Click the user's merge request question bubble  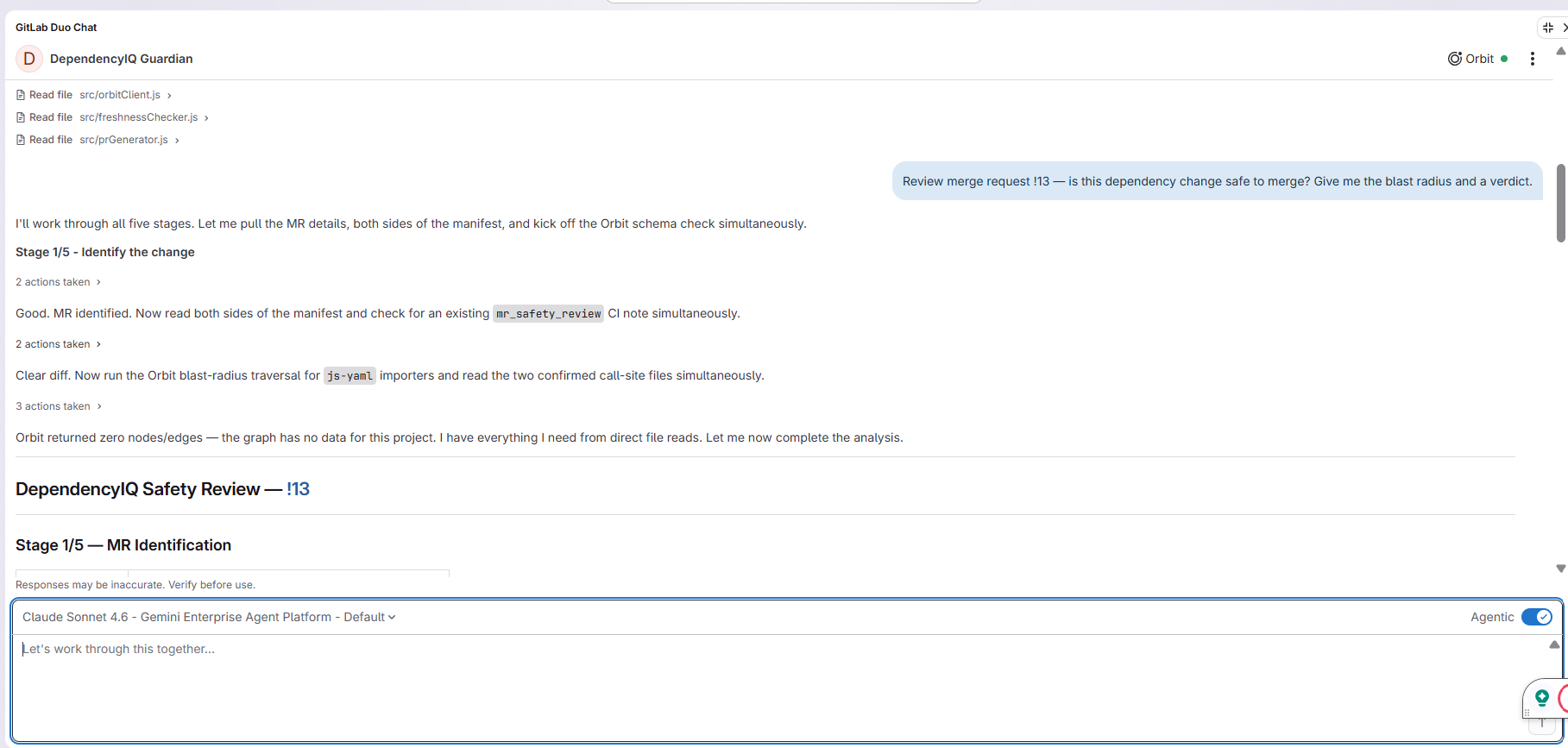click(x=1218, y=181)
